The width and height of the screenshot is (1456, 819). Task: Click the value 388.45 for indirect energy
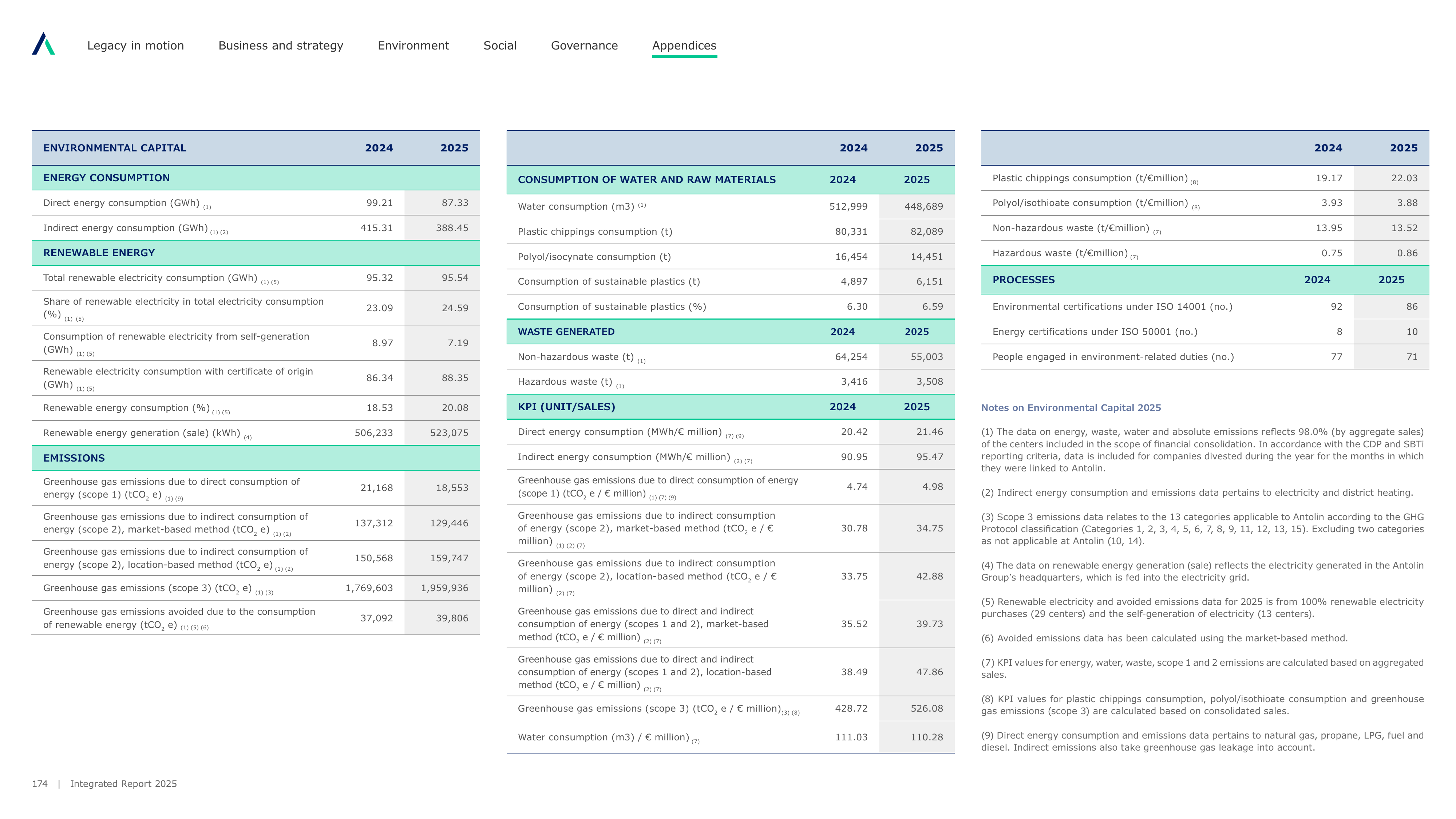452,228
